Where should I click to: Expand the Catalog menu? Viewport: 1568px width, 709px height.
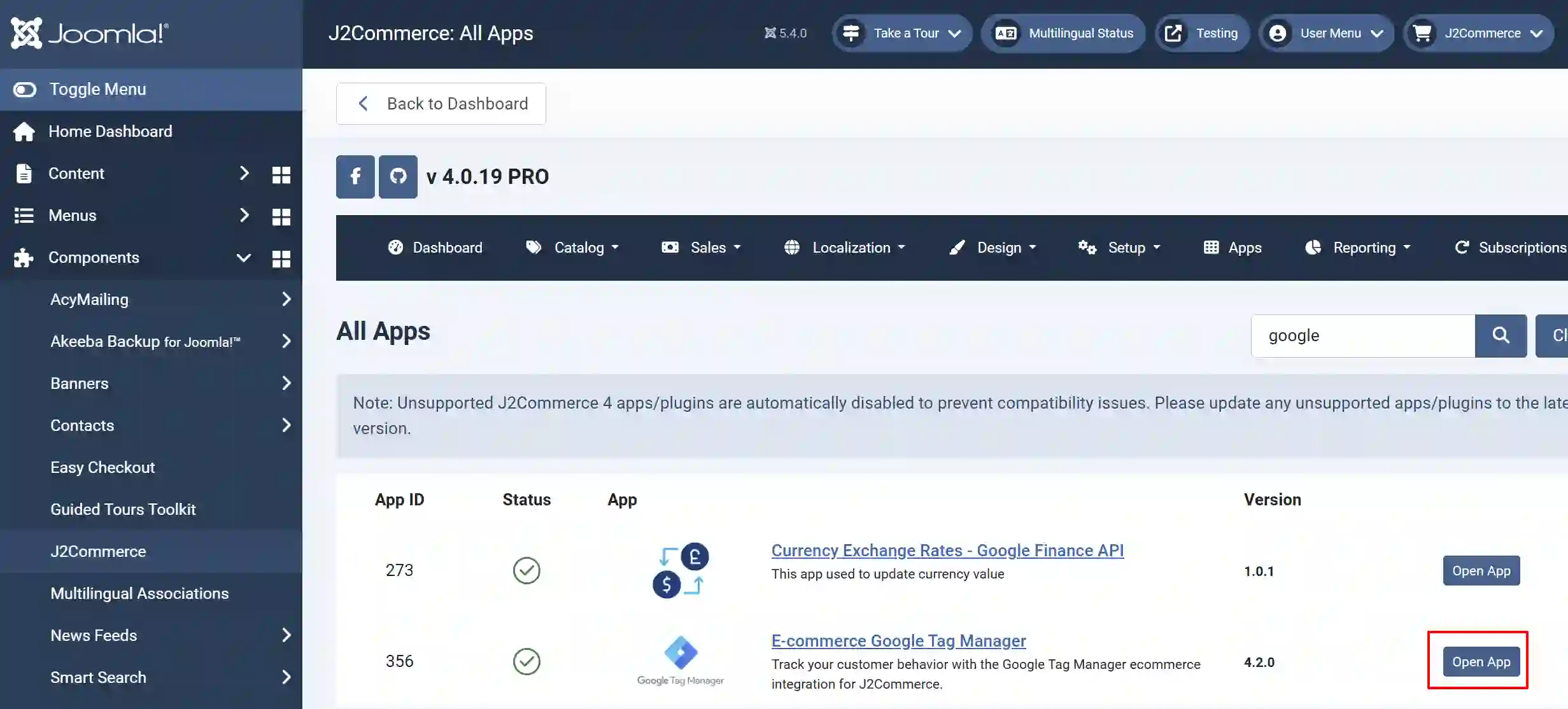(572, 248)
